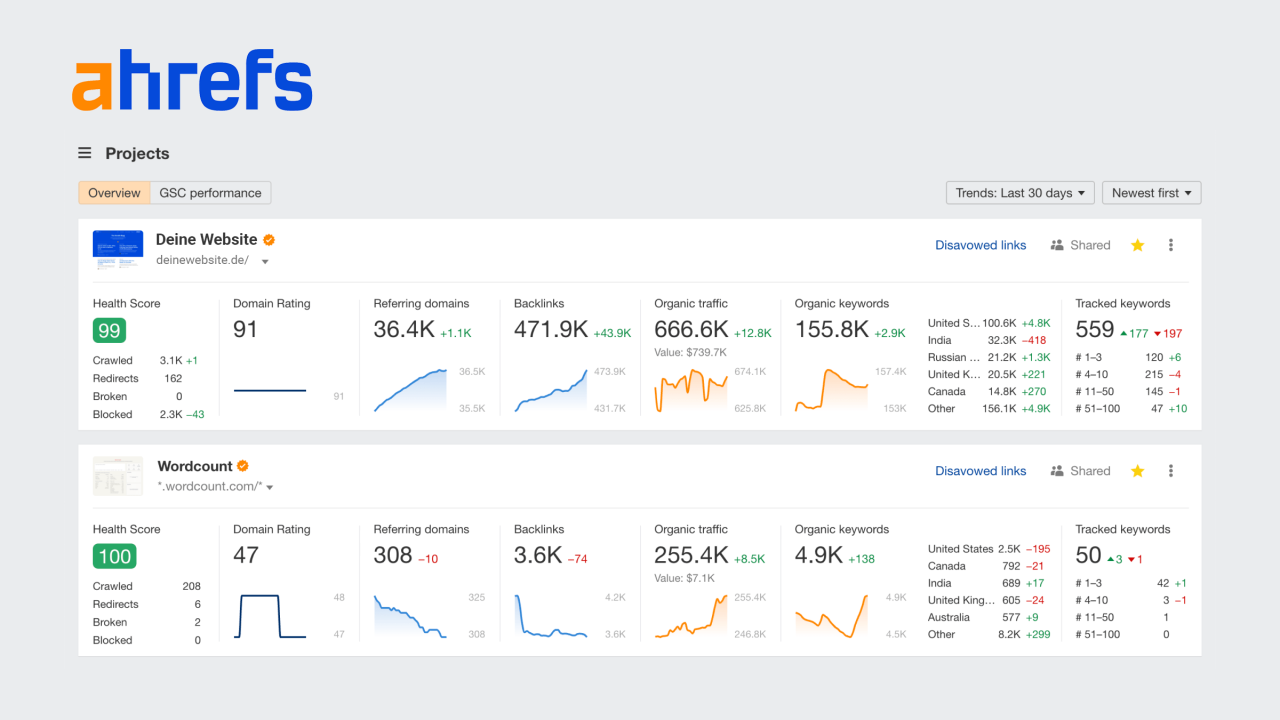1280x720 pixels.
Task: Click the Domain Rating chart for Wordcount
Action: pyautogui.click(x=270, y=616)
